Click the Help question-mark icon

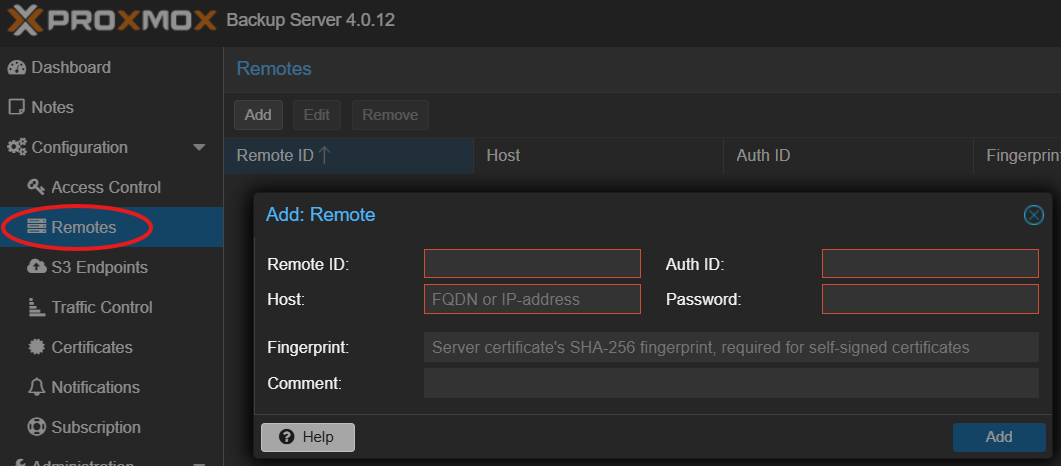286,437
